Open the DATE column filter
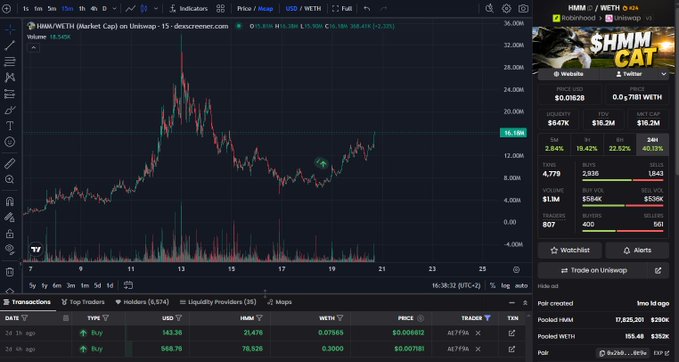This screenshot has width=679, height=362. click(25, 318)
